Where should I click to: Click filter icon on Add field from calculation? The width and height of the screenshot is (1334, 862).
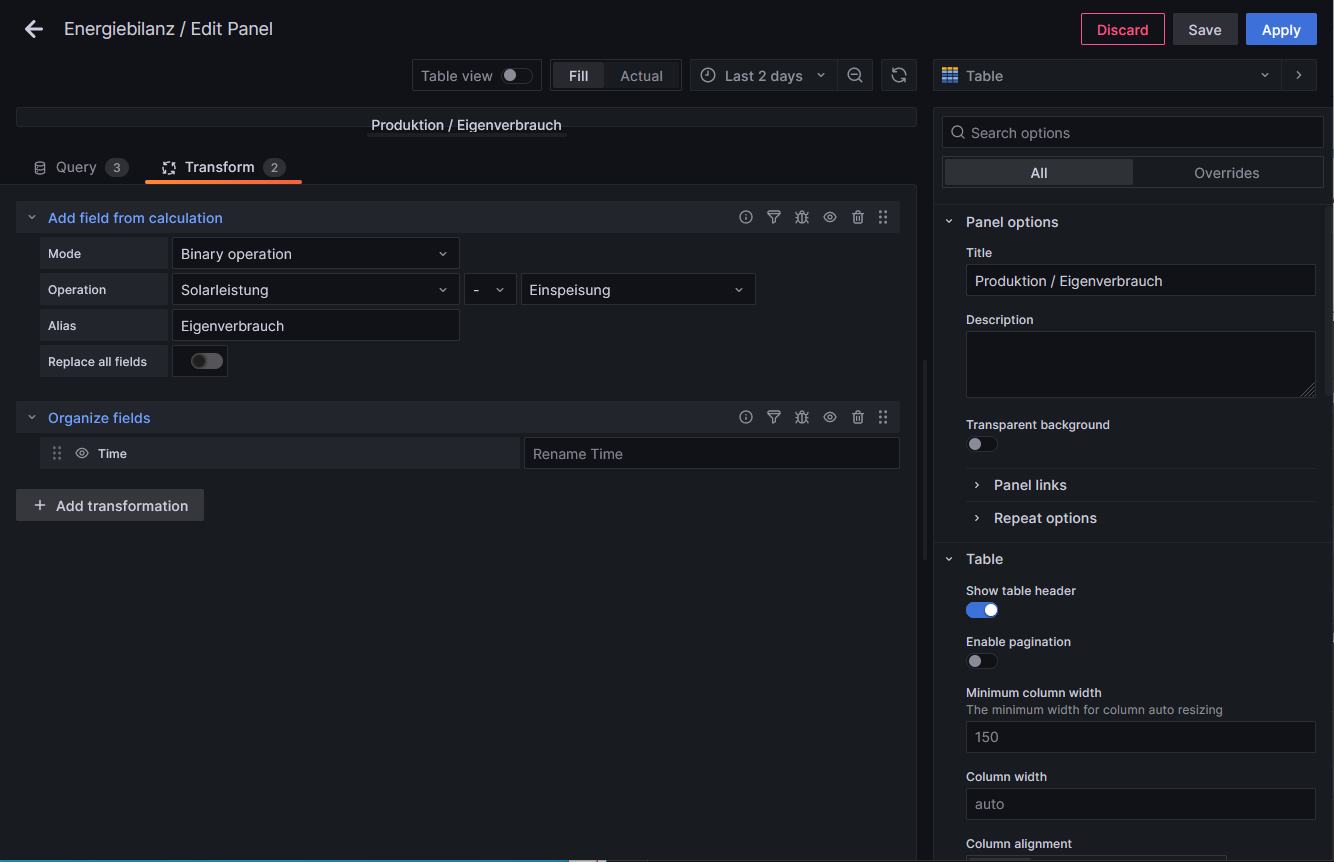[774, 217]
